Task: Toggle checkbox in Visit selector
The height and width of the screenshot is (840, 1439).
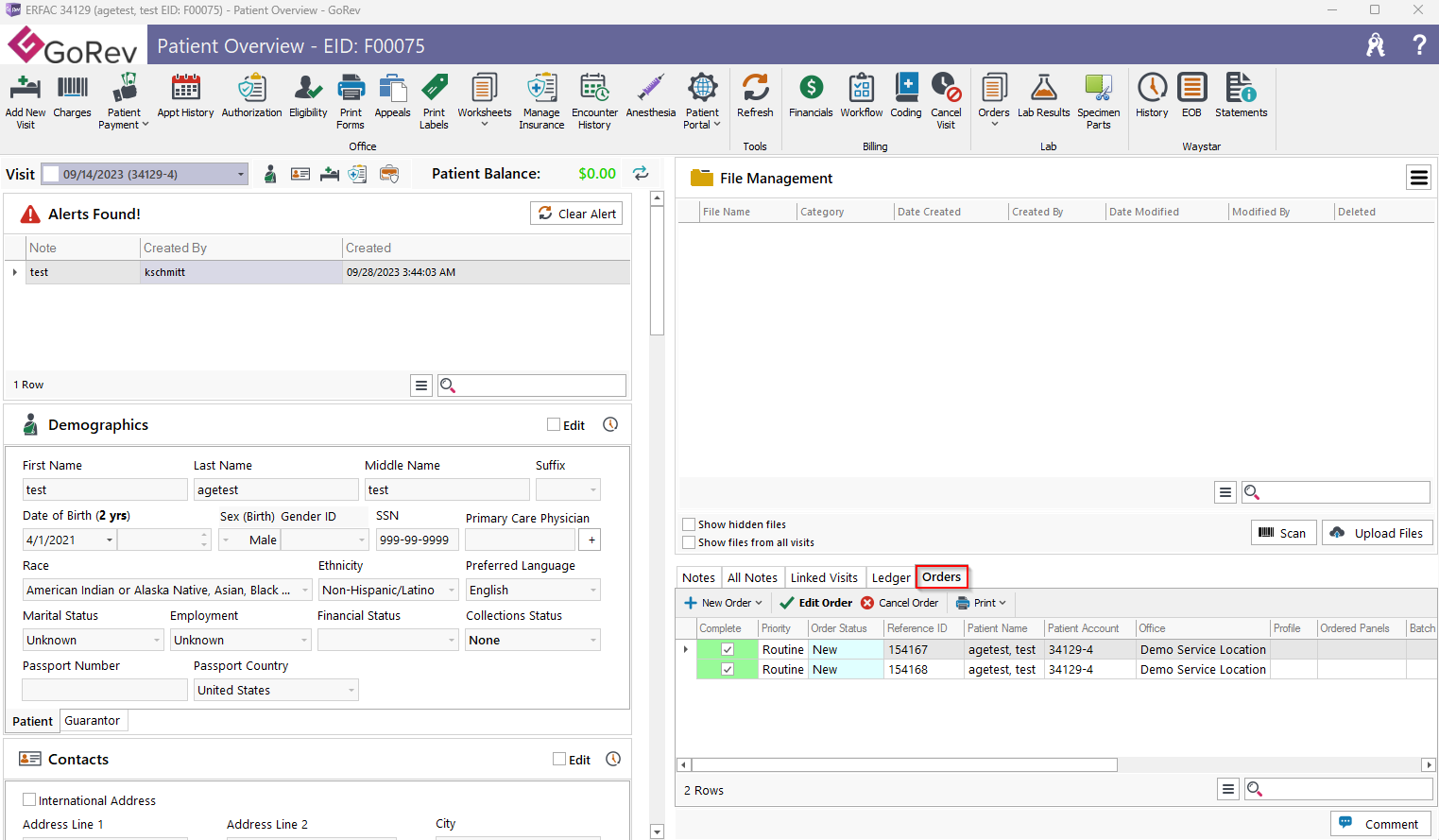Action: click(52, 174)
